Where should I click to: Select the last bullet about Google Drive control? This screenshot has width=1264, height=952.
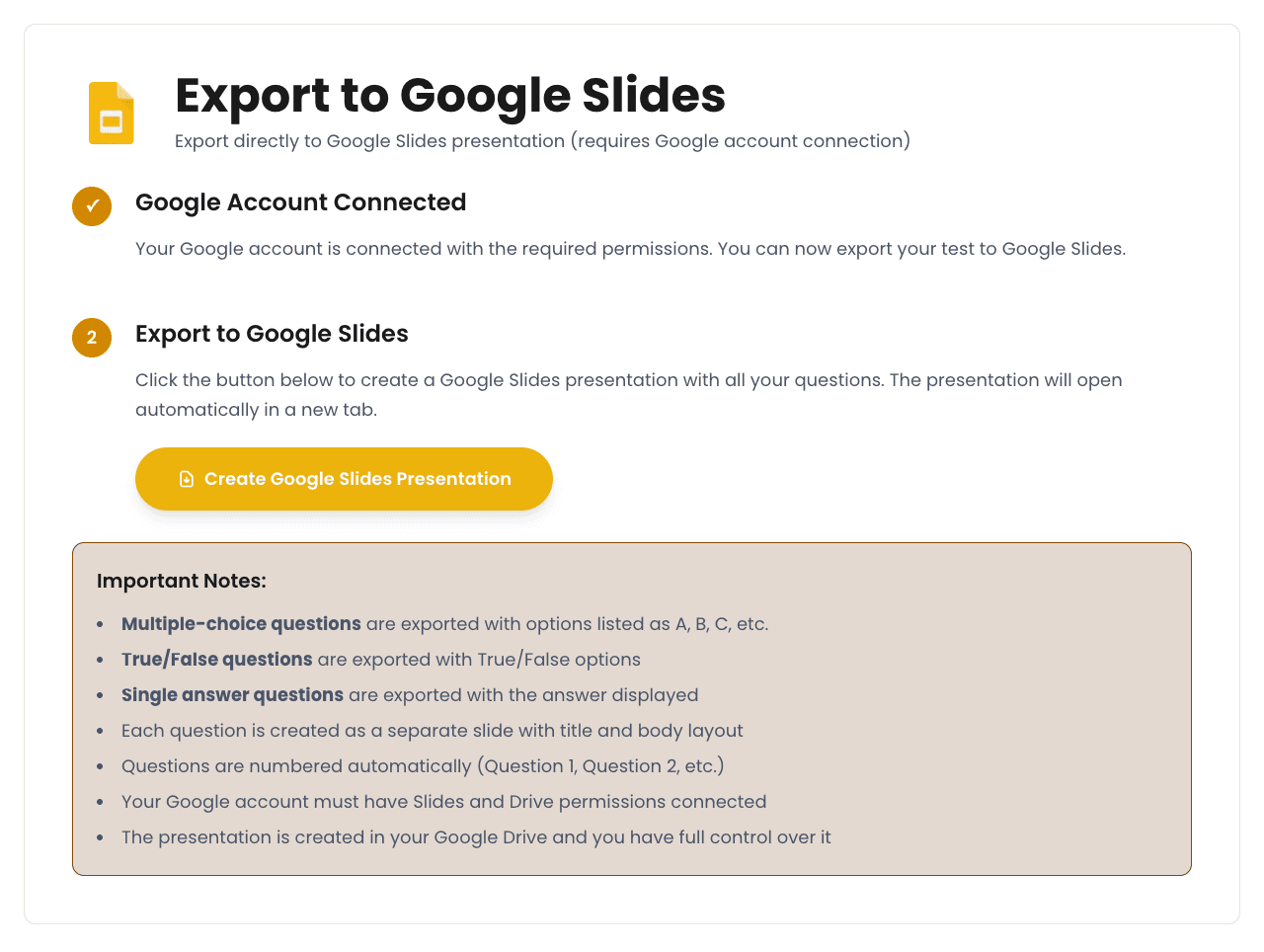pyautogui.click(x=476, y=836)
